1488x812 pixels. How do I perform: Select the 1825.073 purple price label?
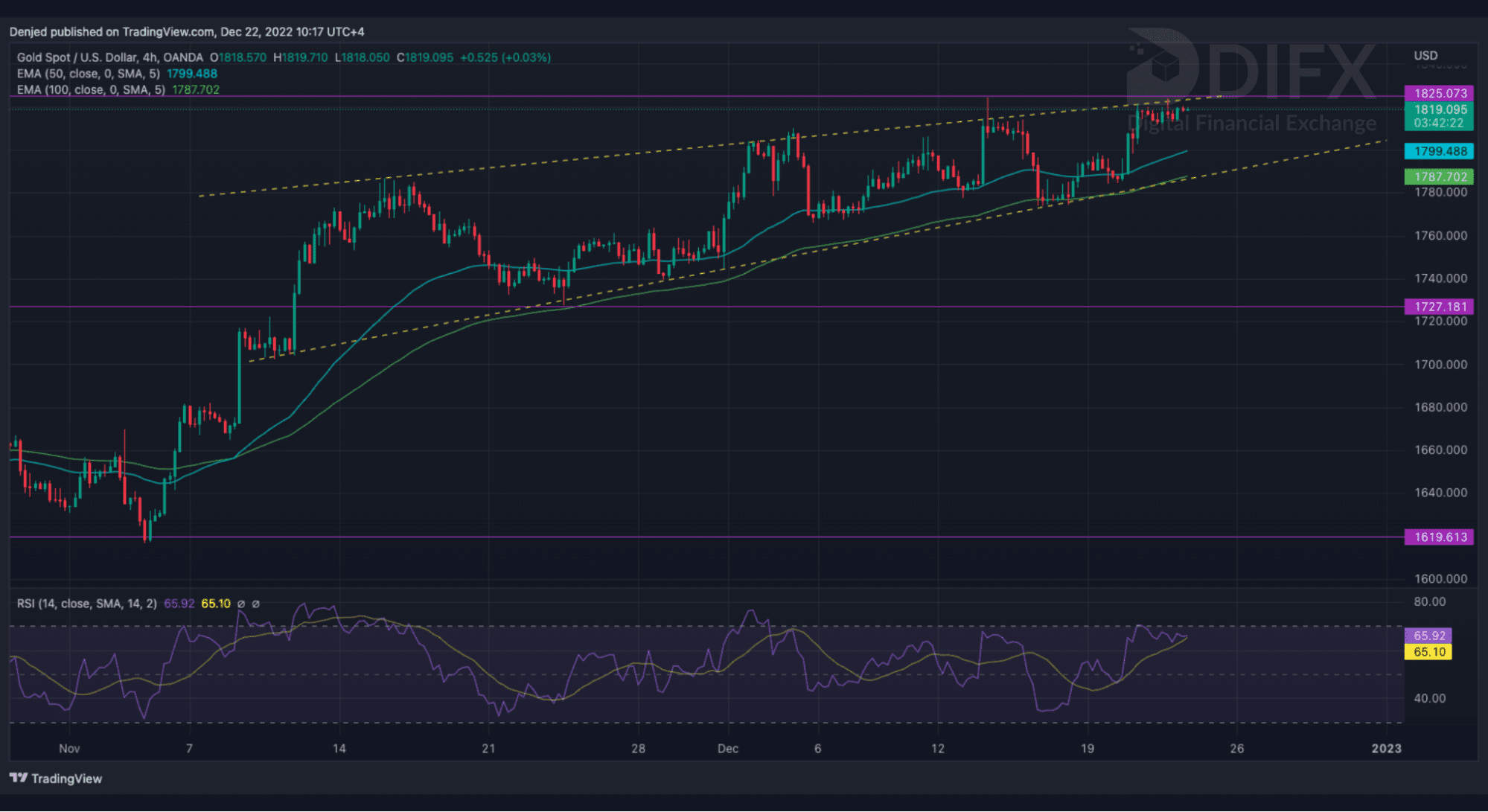click(x=1439, y=93)
